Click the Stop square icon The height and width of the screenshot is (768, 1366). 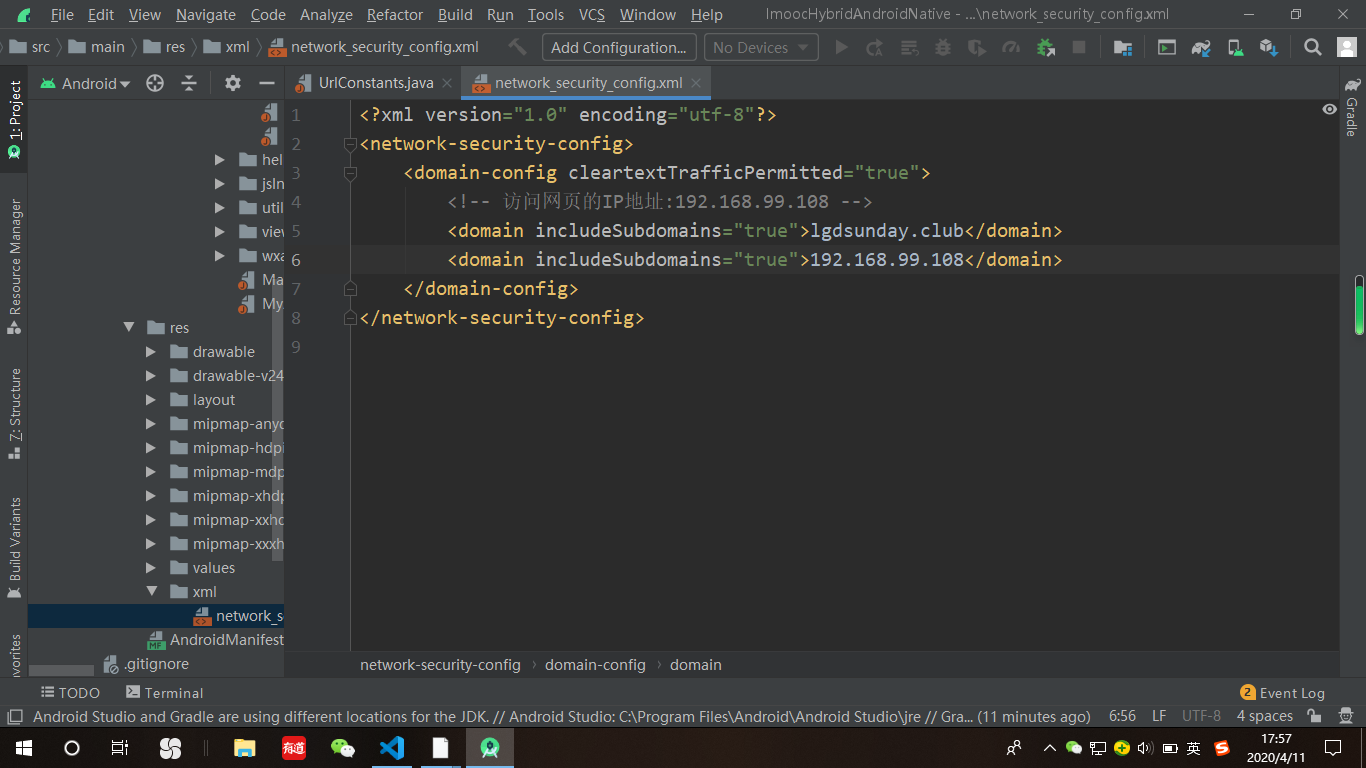(x=1079, y=47)
